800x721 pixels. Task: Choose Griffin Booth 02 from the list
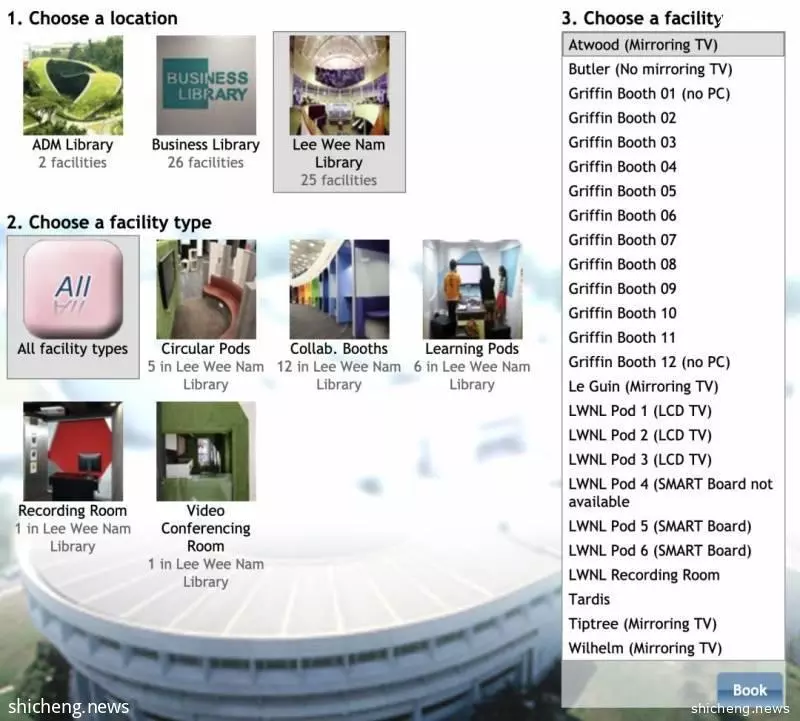click(x=673, y=118)
